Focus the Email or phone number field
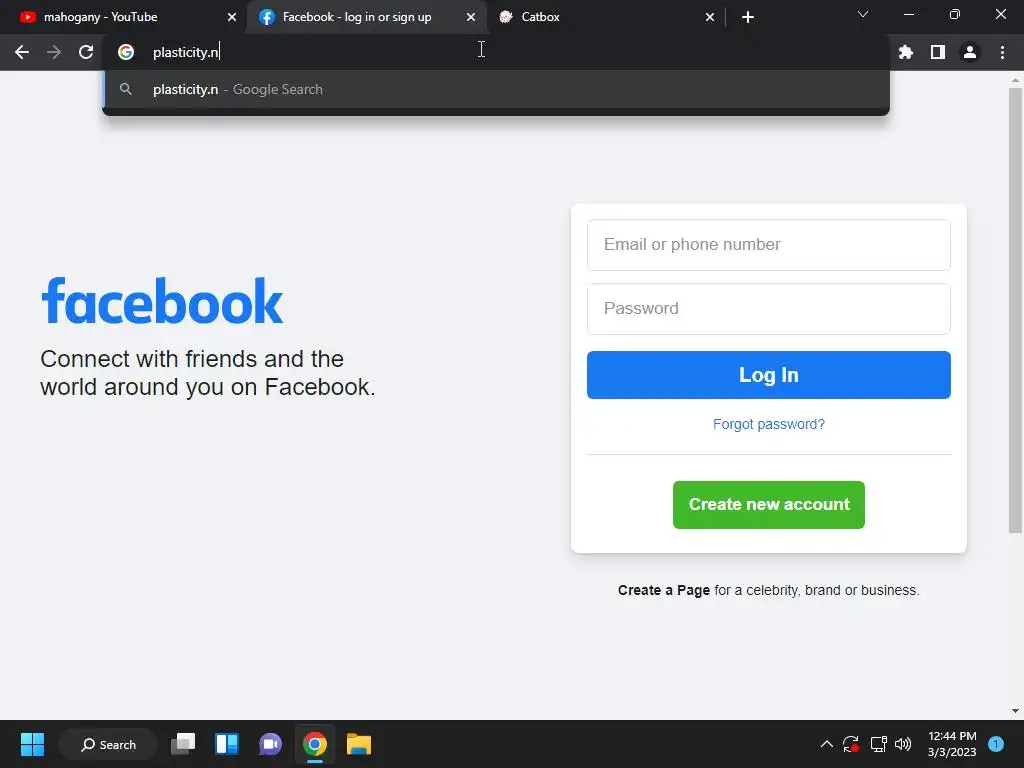1024x768 pixels. [x=769, y=245]
